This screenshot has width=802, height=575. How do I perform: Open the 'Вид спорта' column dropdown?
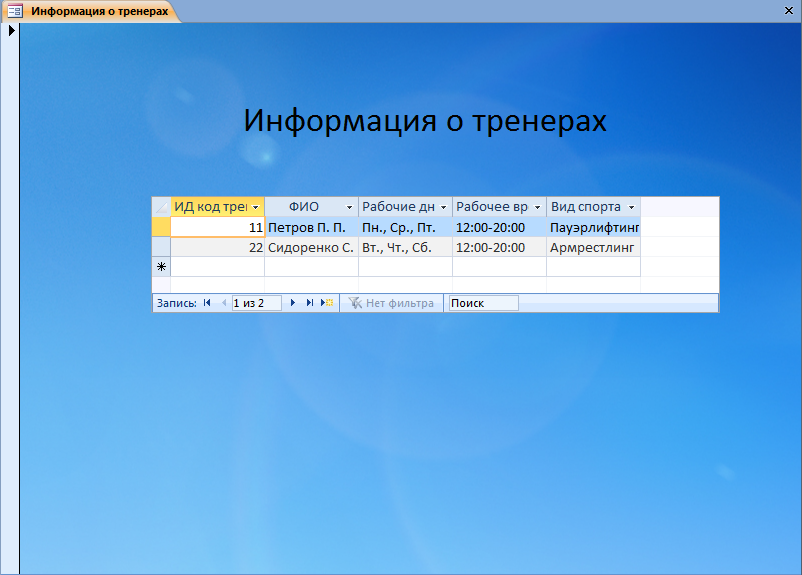tap(632, 207)
